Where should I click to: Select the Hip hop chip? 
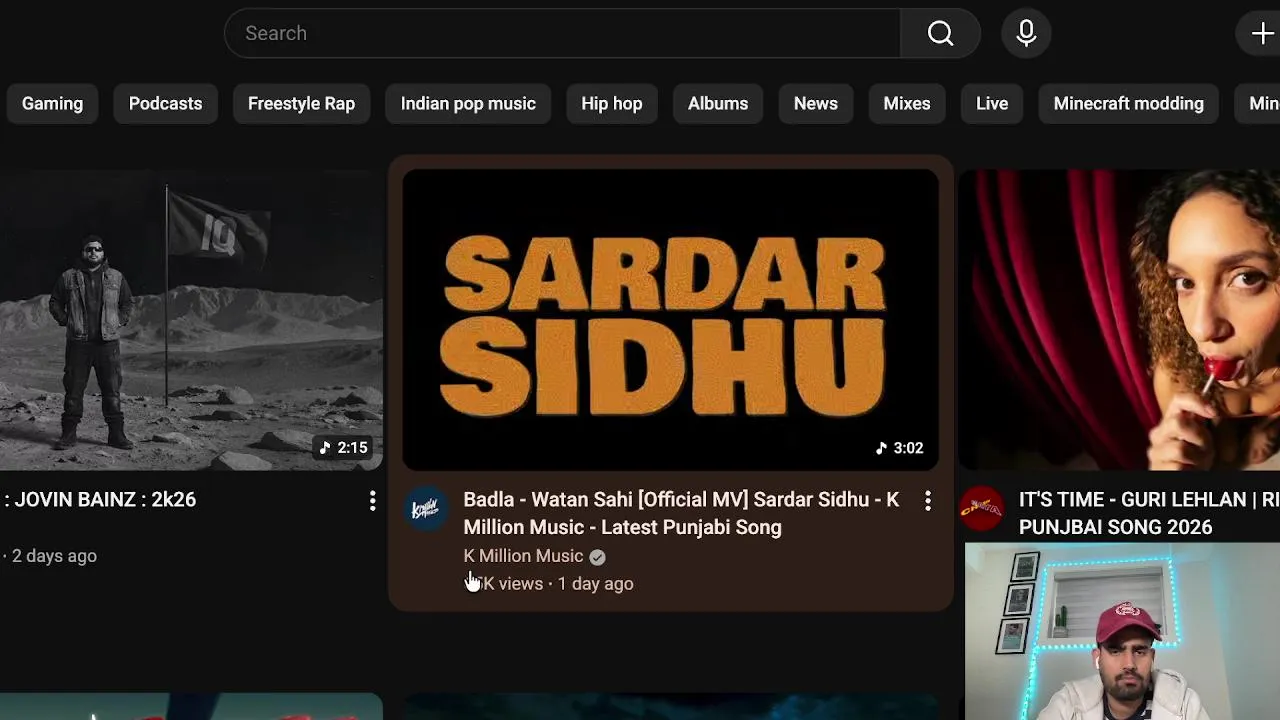click(x=612, y=104)
